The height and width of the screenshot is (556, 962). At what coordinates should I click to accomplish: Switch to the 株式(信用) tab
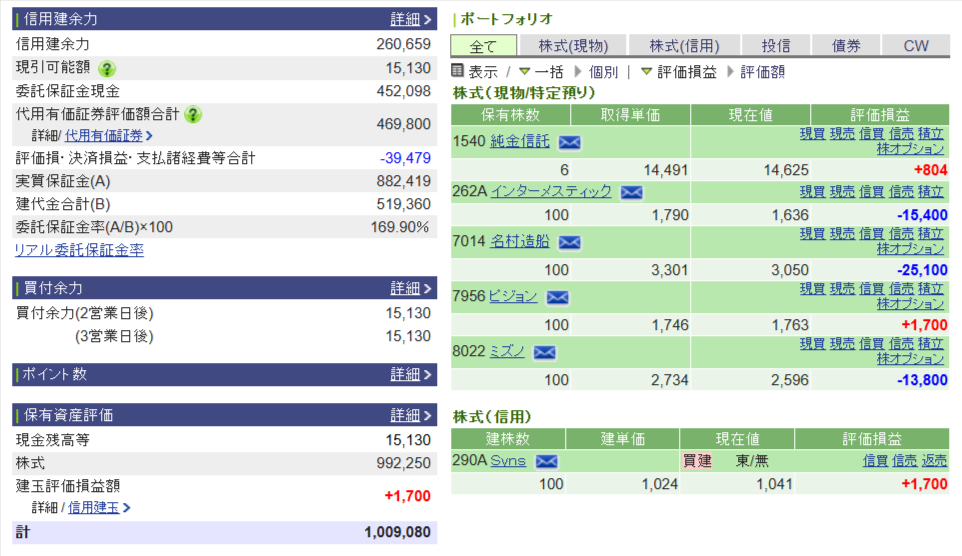[x=684, y=45]
